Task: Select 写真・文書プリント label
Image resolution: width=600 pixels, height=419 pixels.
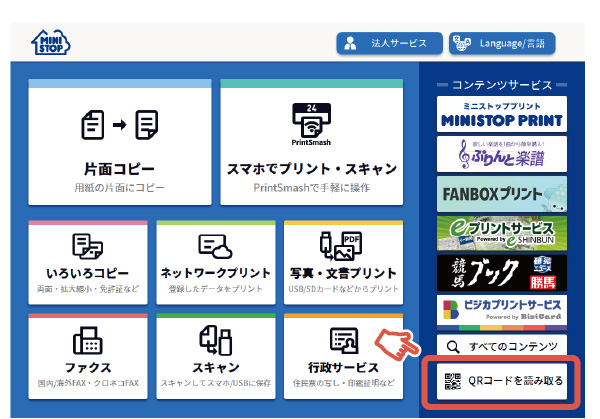Action: [x=343, y=273]
